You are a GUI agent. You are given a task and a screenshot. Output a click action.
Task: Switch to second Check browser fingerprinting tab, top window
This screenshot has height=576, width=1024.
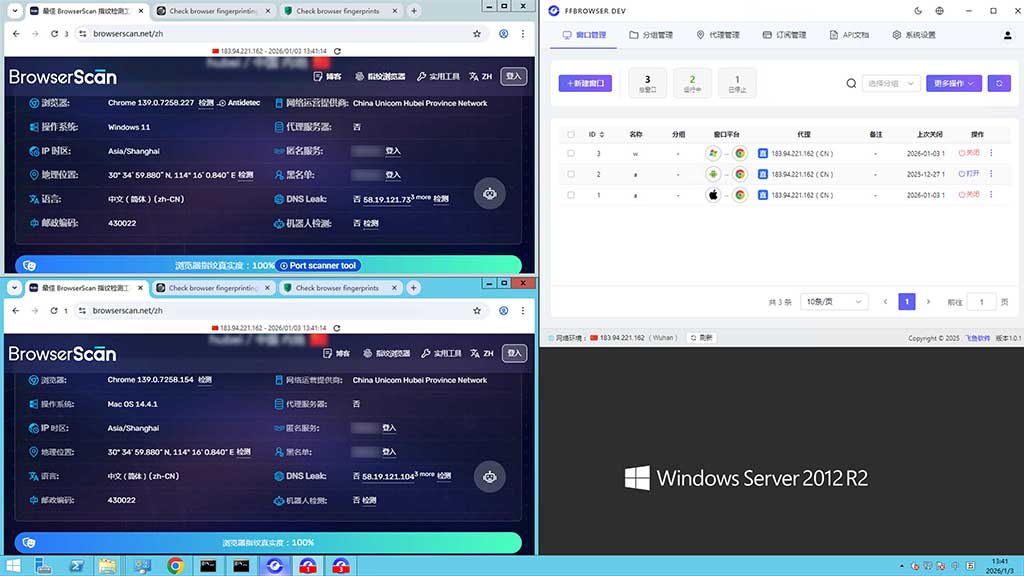tap(213, 11)
